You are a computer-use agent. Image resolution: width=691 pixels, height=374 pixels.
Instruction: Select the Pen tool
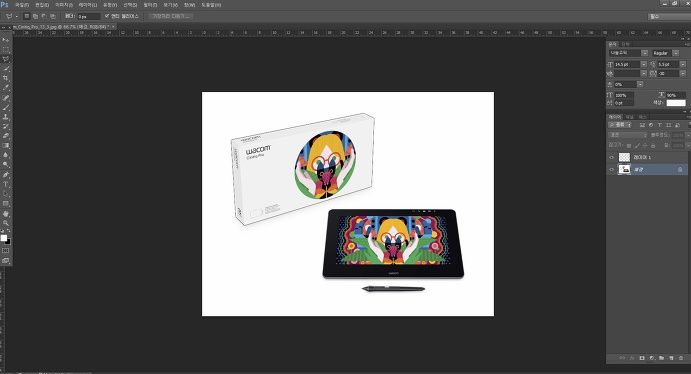click(x=6, y=175)
